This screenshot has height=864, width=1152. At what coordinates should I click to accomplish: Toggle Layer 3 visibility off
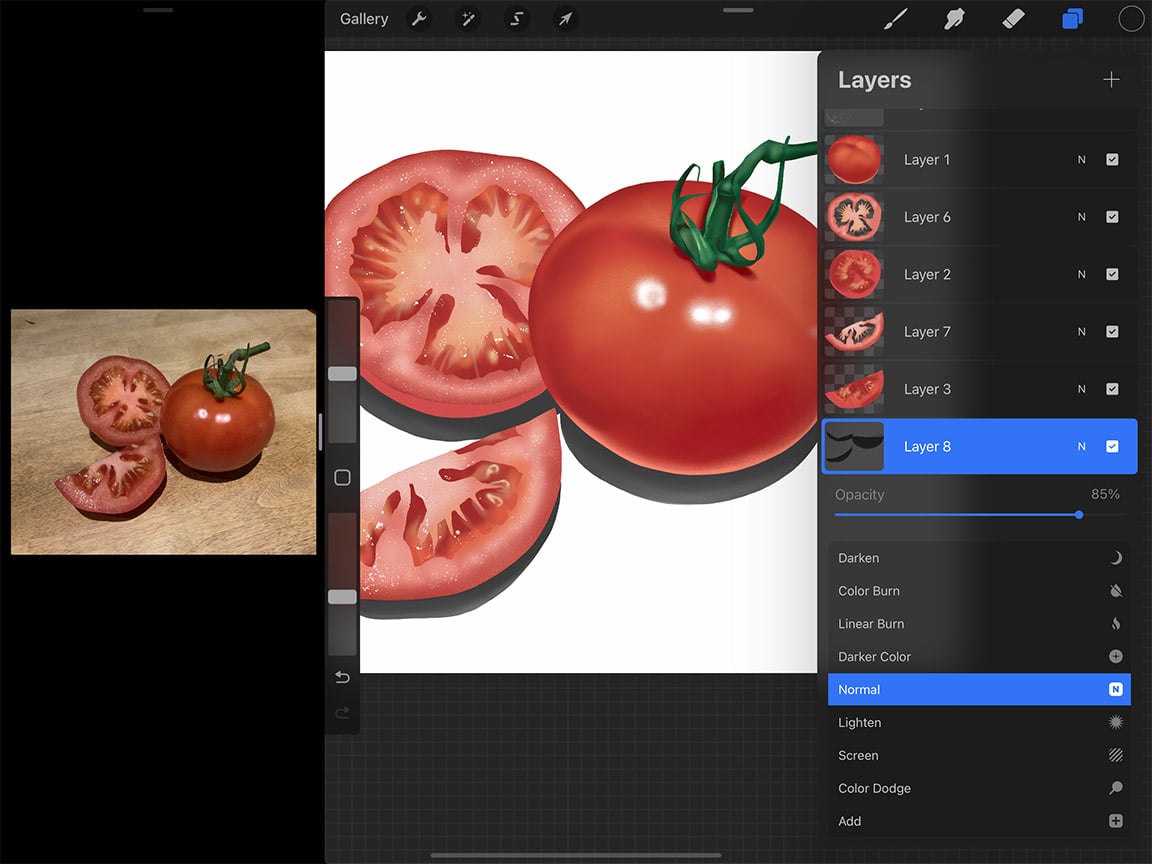[x=1112, y=389]
